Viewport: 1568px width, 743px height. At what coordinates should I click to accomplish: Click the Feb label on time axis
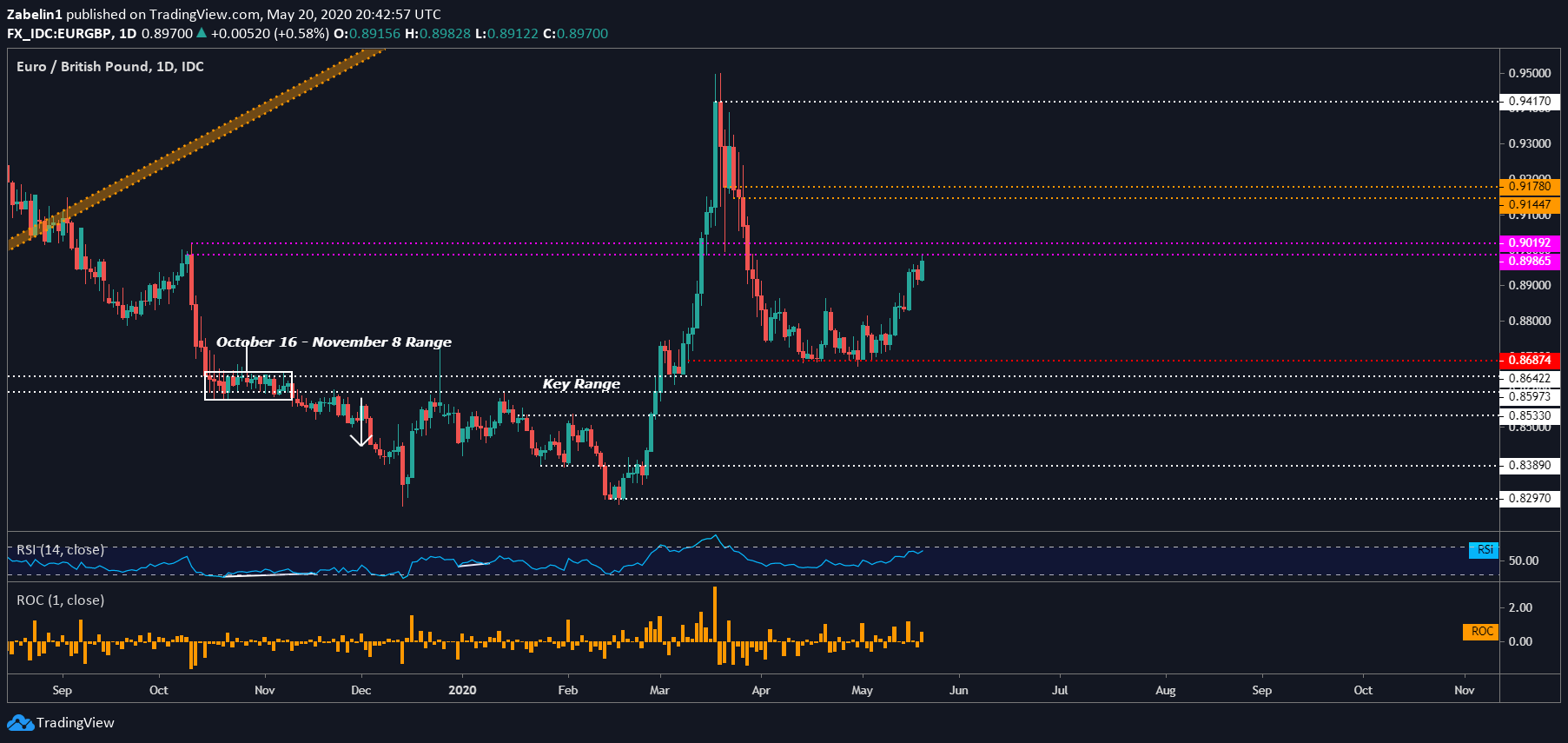pyautogui.click(x=567, y=690)
